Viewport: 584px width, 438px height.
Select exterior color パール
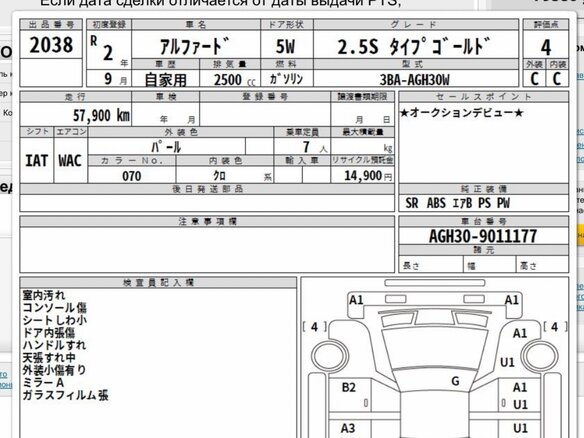click(x=166, y=147)
